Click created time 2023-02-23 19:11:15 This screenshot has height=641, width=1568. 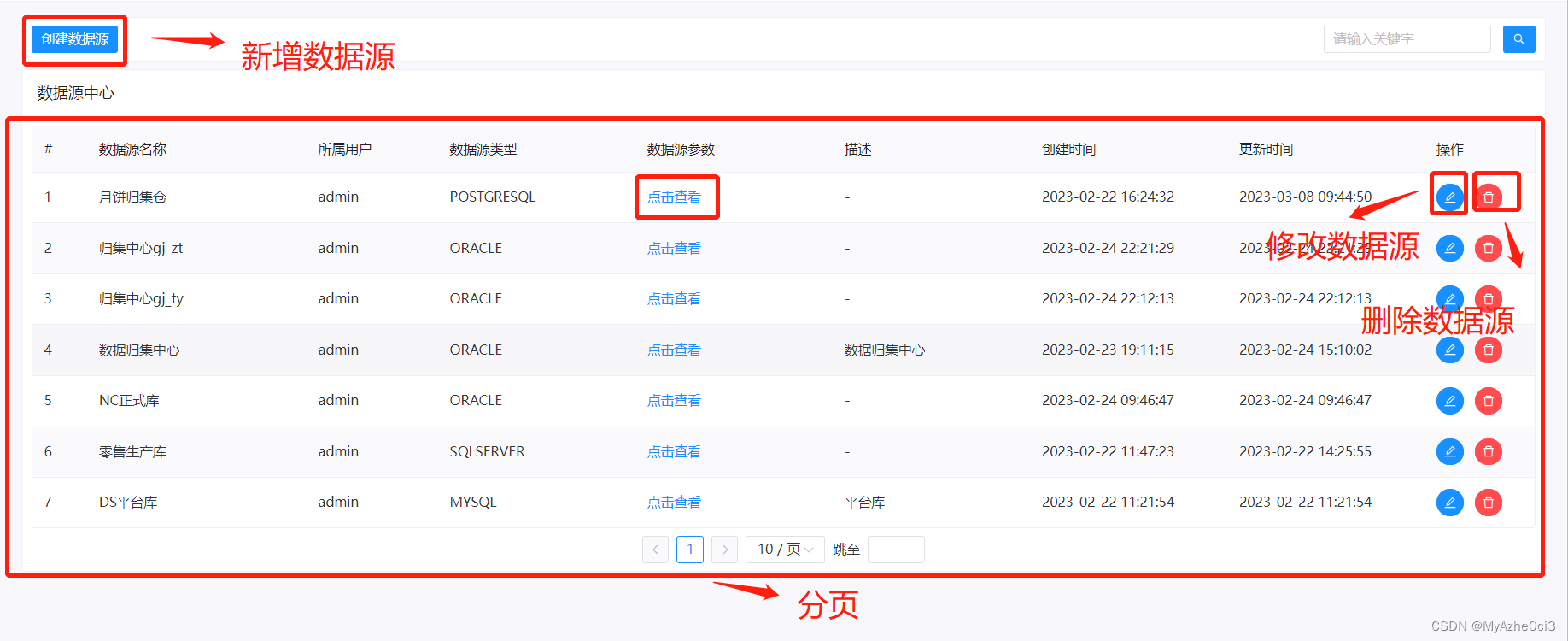[x=1108, y=350]
